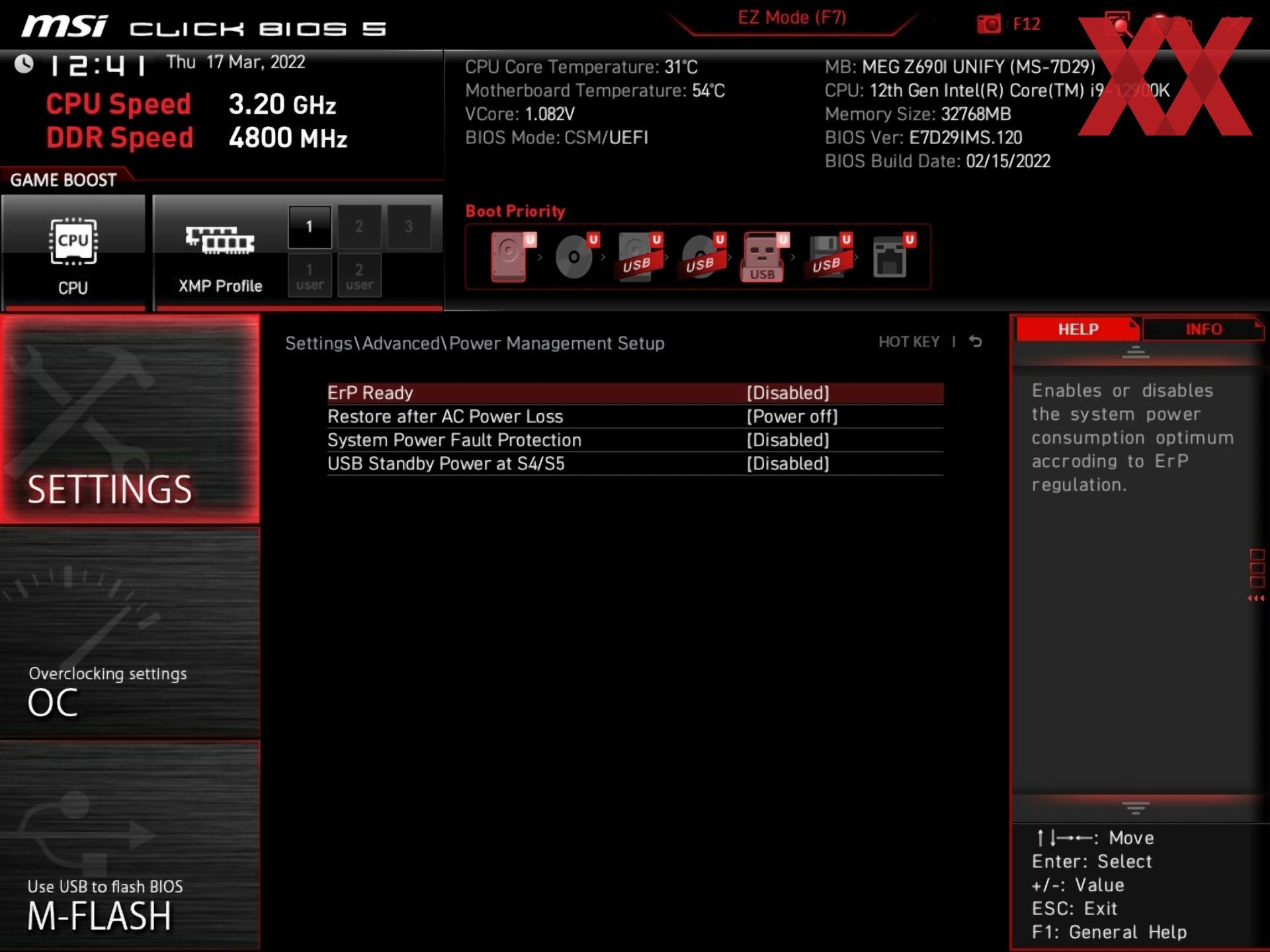
Task: Select XMP user profile 2
Action: tap(359, 276)
